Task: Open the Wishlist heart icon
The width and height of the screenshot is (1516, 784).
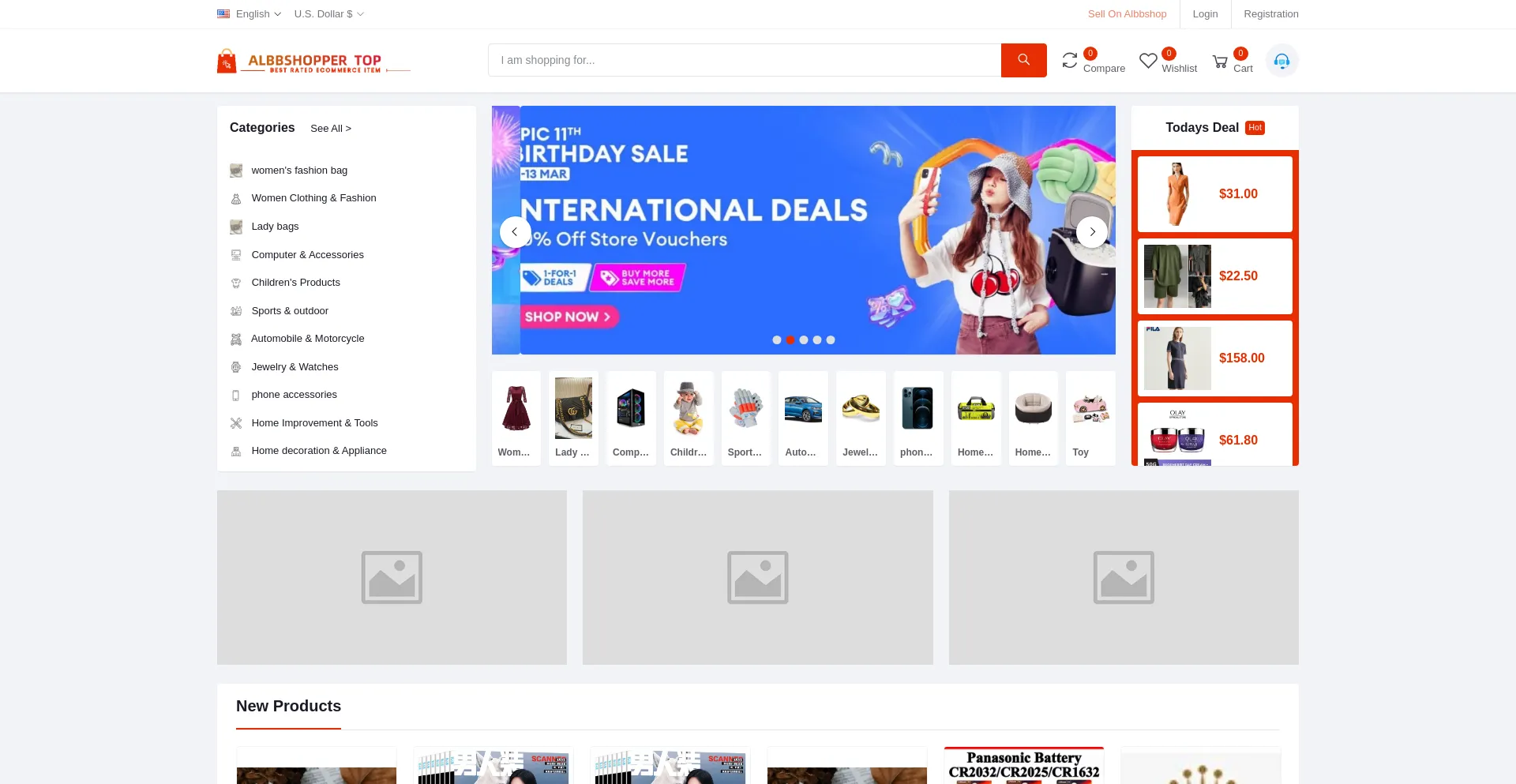Action: [1148, 61]
